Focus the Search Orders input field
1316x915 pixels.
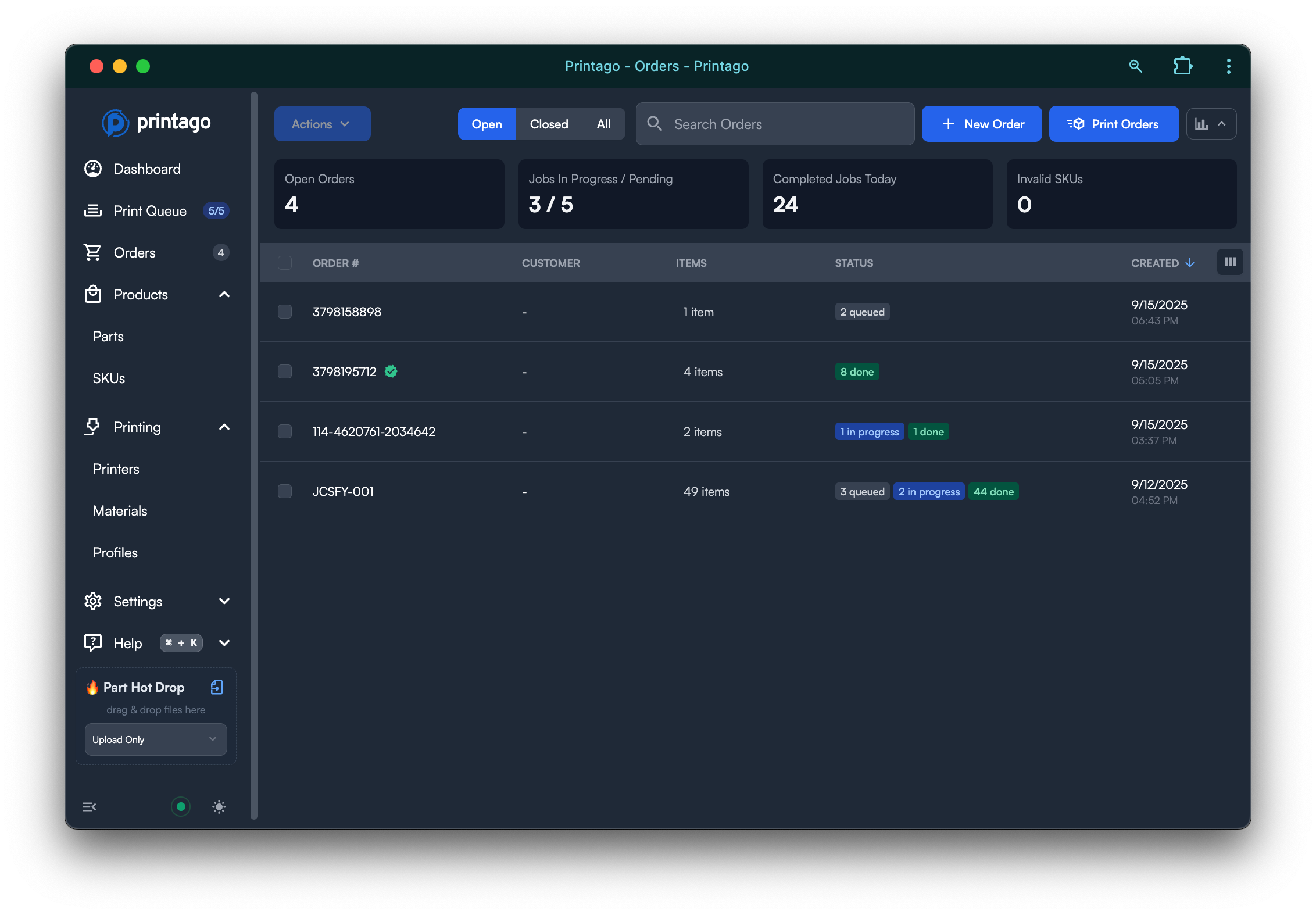[785, 124]
